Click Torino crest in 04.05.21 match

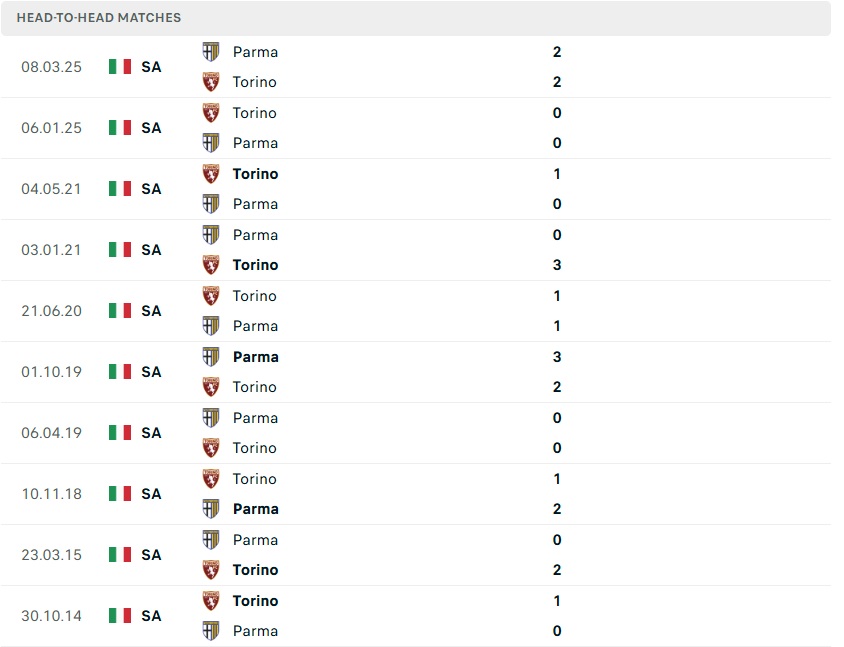[x=211, y=174]
